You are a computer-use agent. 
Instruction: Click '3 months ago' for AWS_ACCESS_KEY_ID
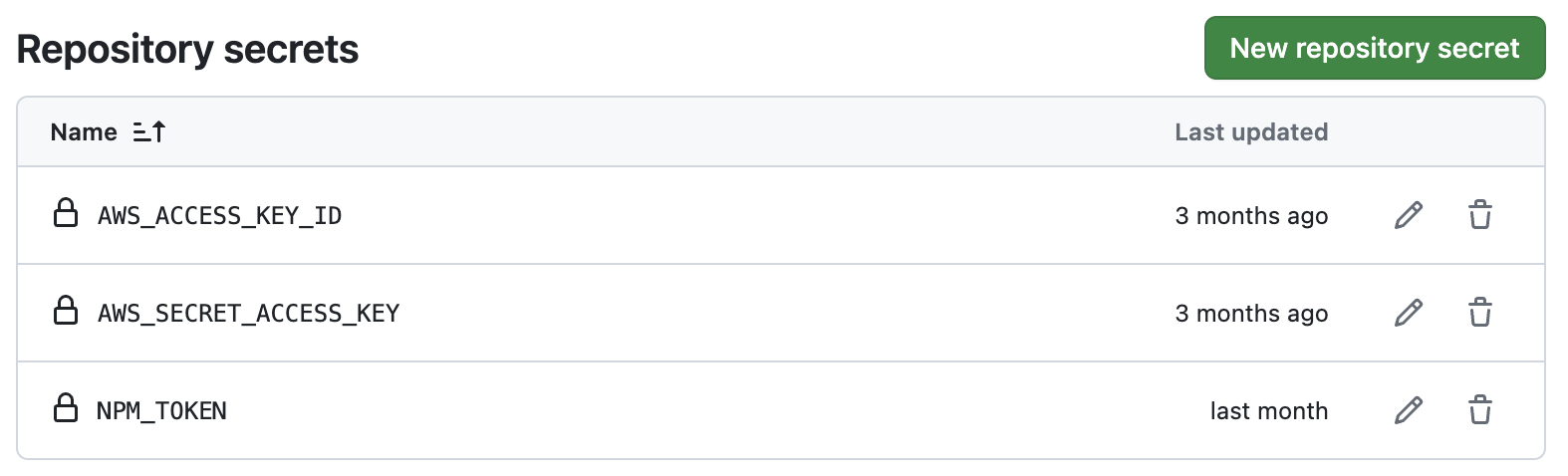tap(1250, 216)
